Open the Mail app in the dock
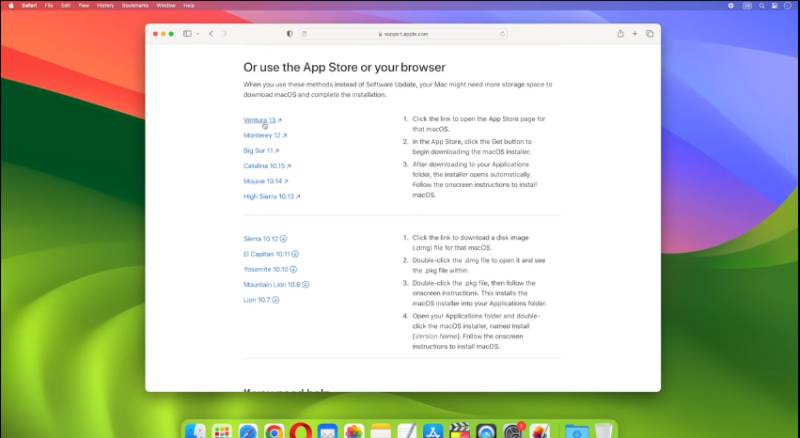 [328, 432]
